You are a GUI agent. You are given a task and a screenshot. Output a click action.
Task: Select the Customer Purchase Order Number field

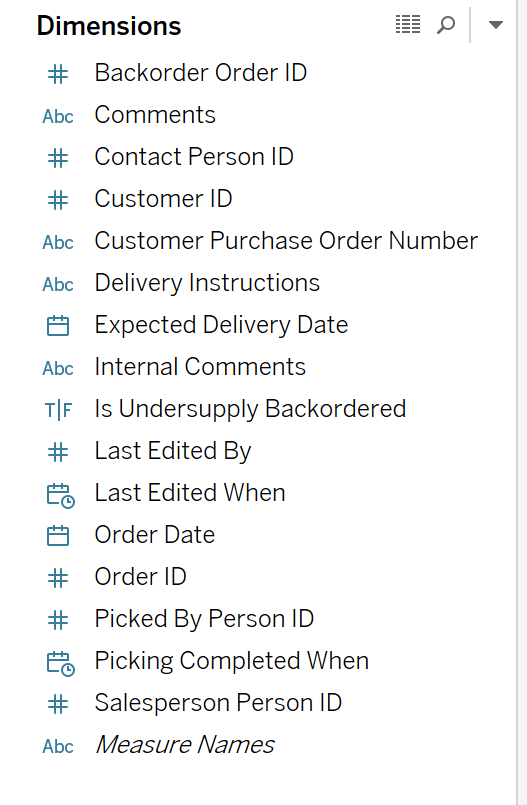[286, 241]
